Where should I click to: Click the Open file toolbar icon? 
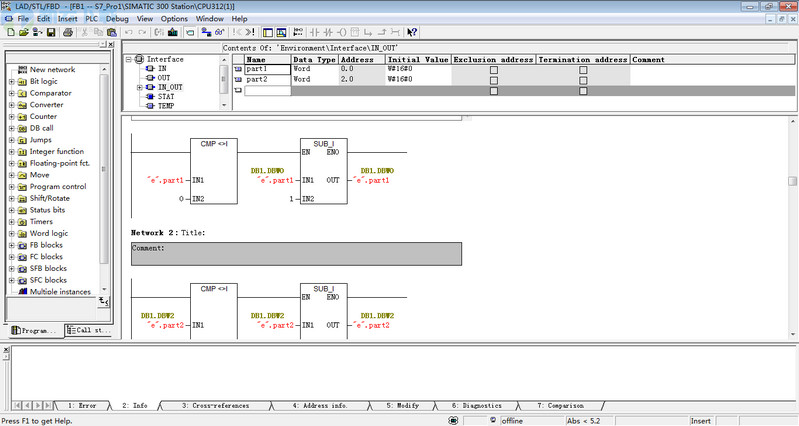point(22,32)
